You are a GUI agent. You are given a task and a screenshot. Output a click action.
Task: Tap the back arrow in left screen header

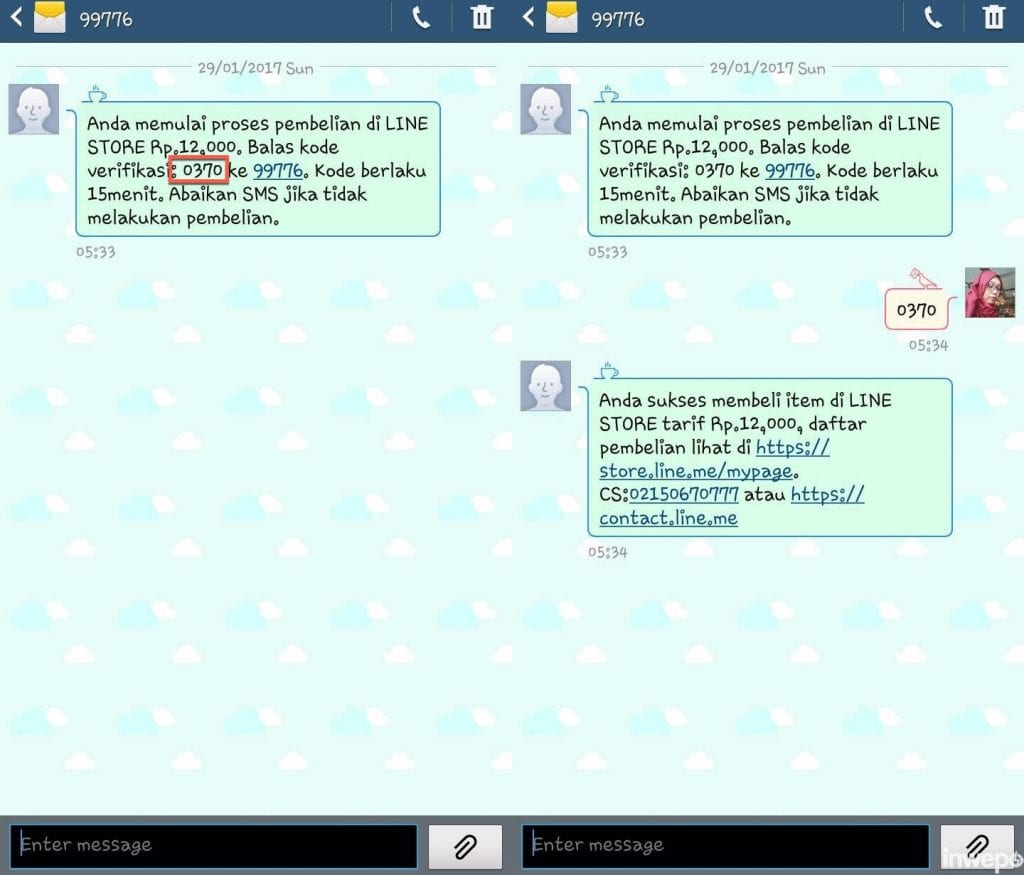tap(16, 16)
